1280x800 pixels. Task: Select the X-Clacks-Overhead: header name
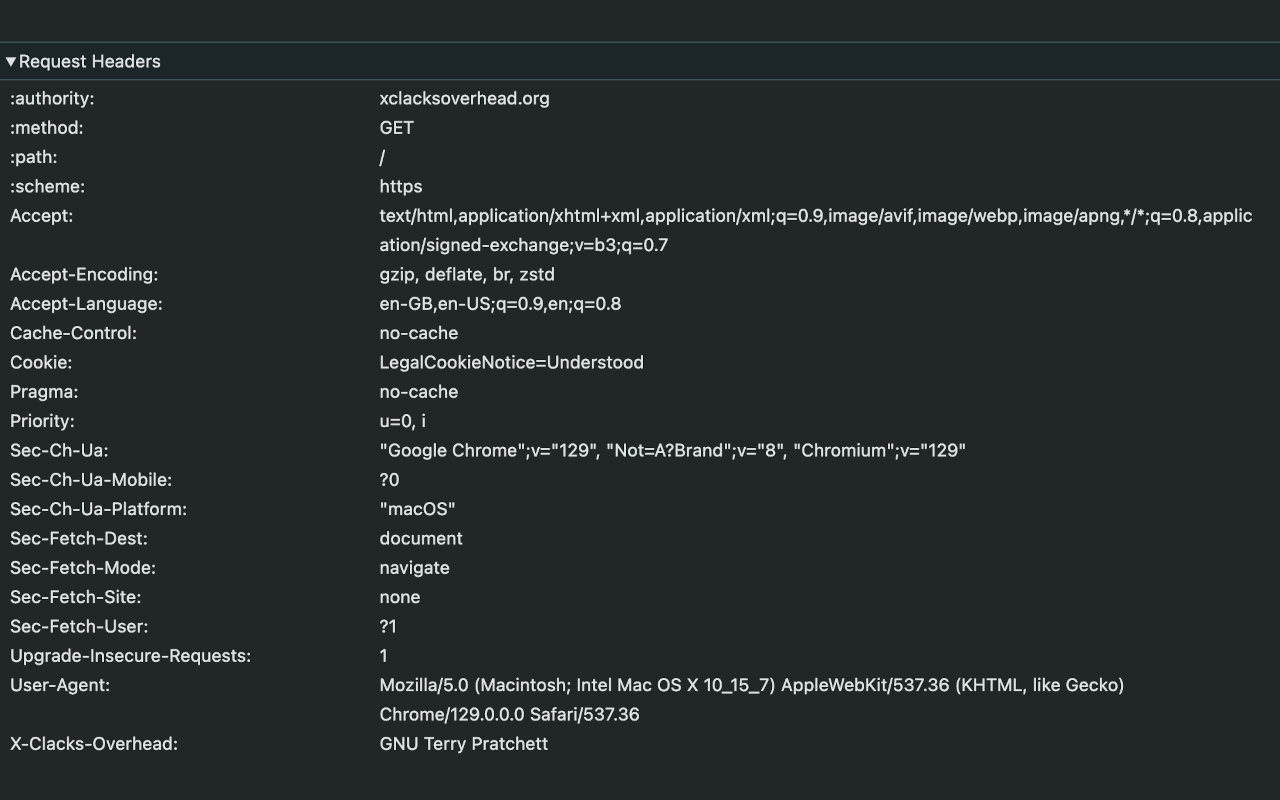click(94, 743)
